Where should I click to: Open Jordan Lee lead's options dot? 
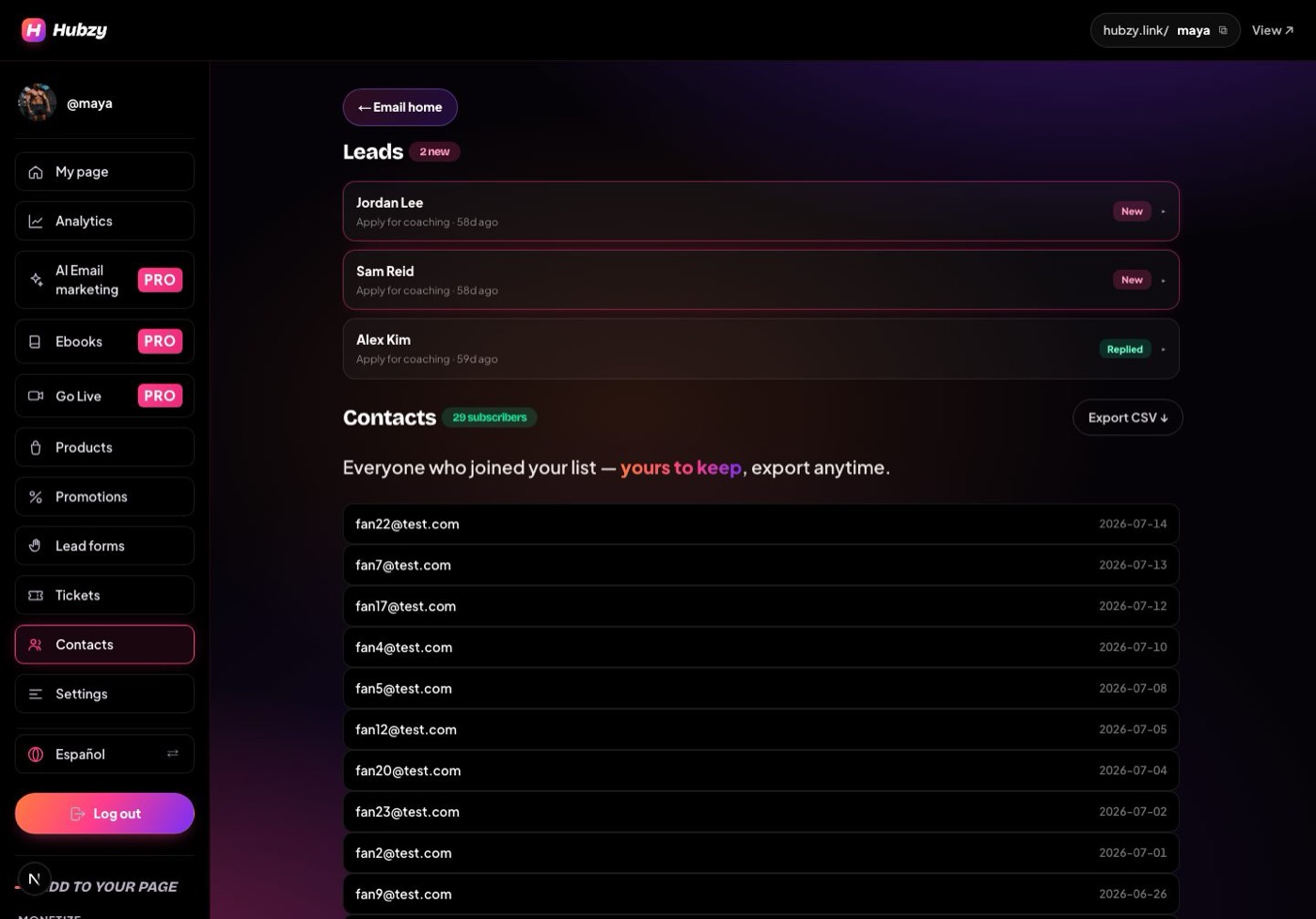click(x=1163, y=211)
